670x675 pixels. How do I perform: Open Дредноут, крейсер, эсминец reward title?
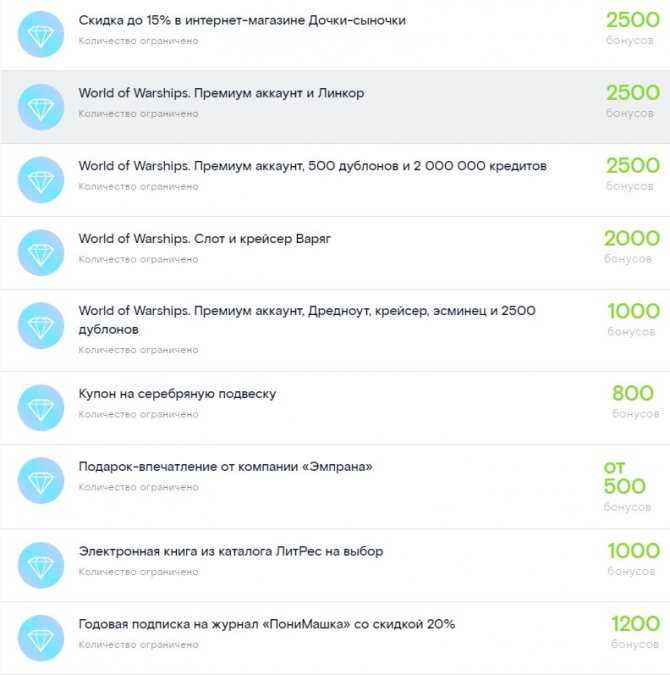pyautogui.click(x=307, y=320)
